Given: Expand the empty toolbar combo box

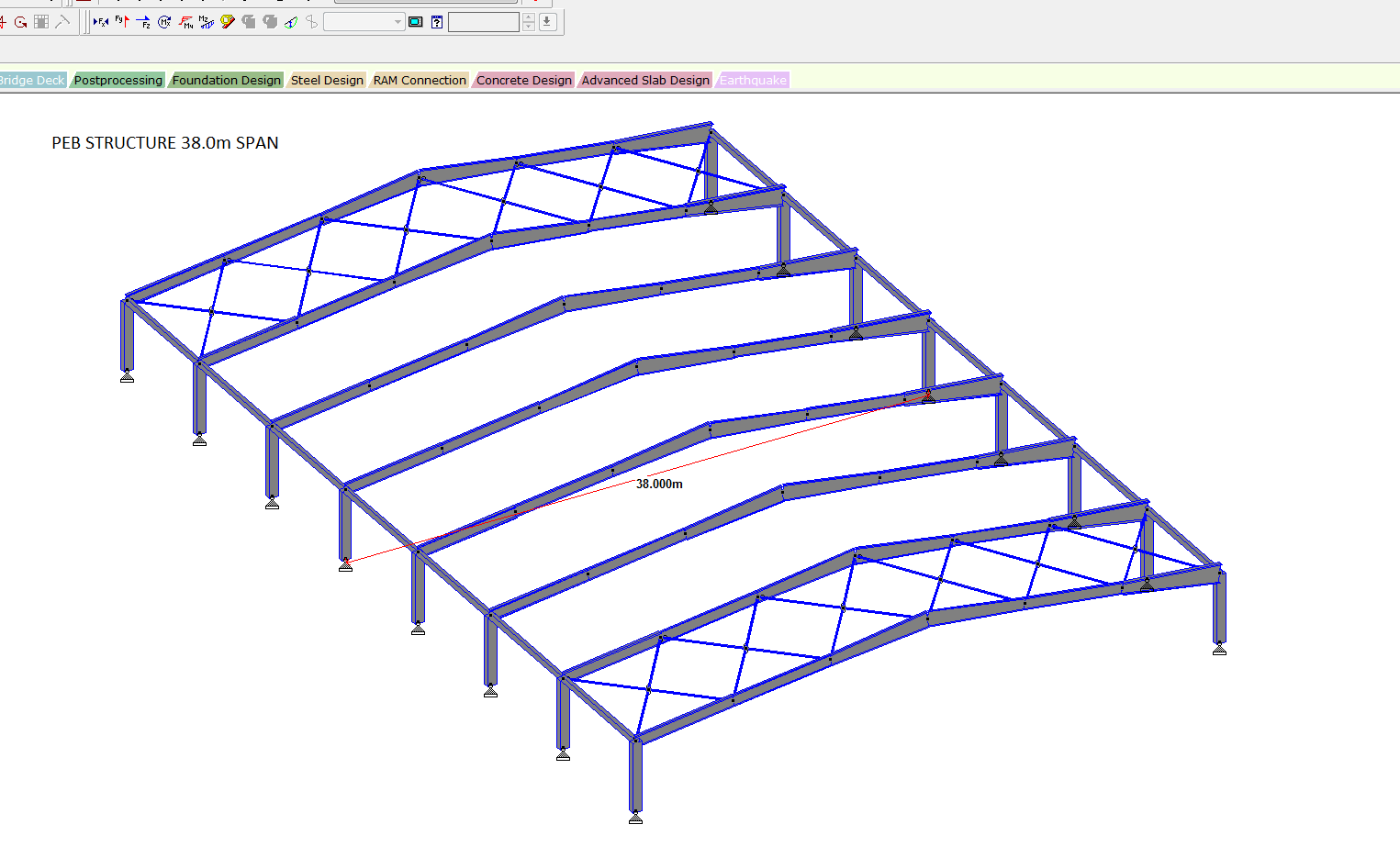Looking at the screenshot, I should [x=398, y=22].
